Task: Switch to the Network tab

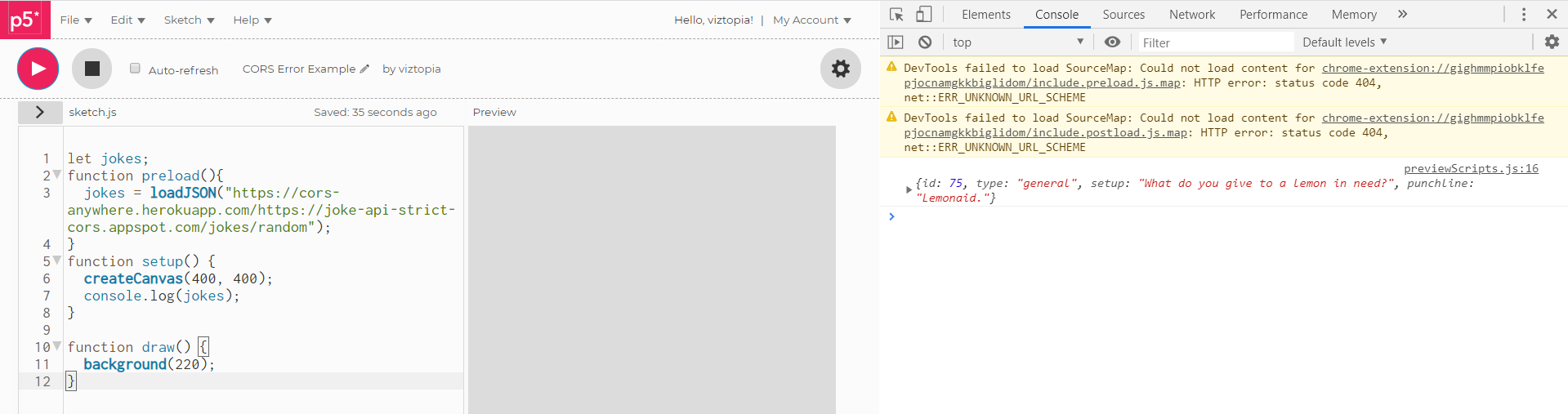Action: pyautogui.click(x=1191, y=15)
